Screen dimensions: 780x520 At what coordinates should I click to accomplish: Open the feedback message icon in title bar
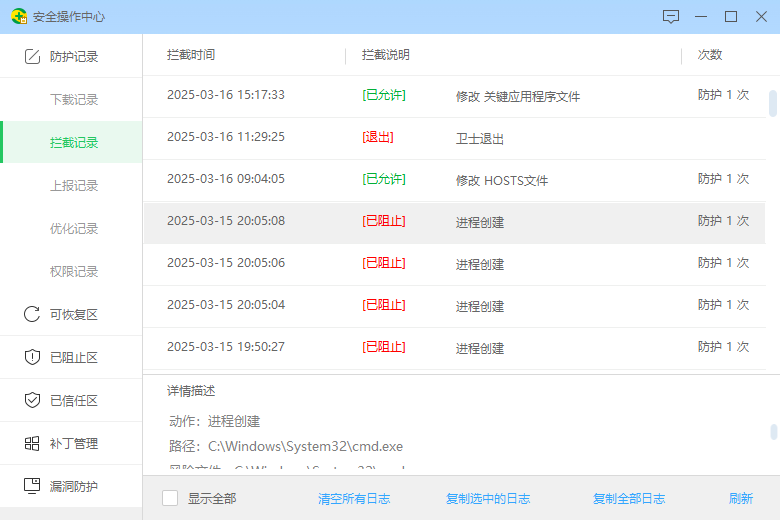pos(671,17)
